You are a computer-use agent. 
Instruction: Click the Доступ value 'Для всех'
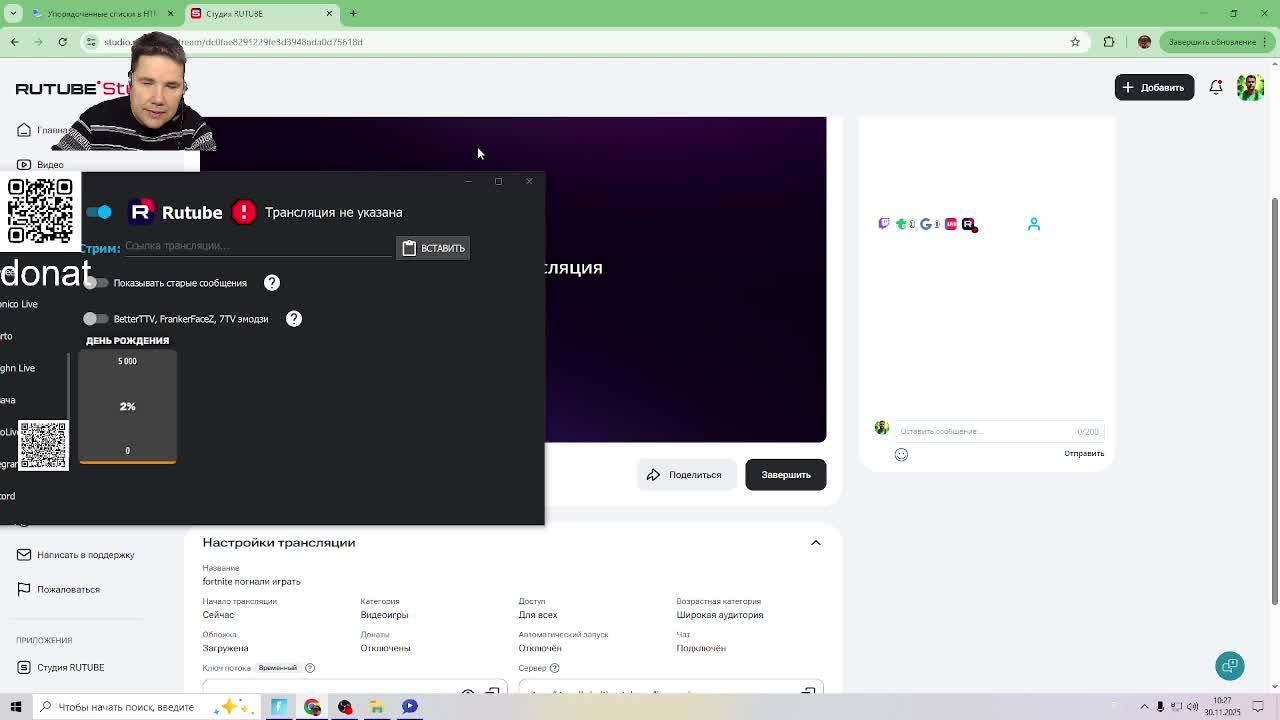(538, 615)
